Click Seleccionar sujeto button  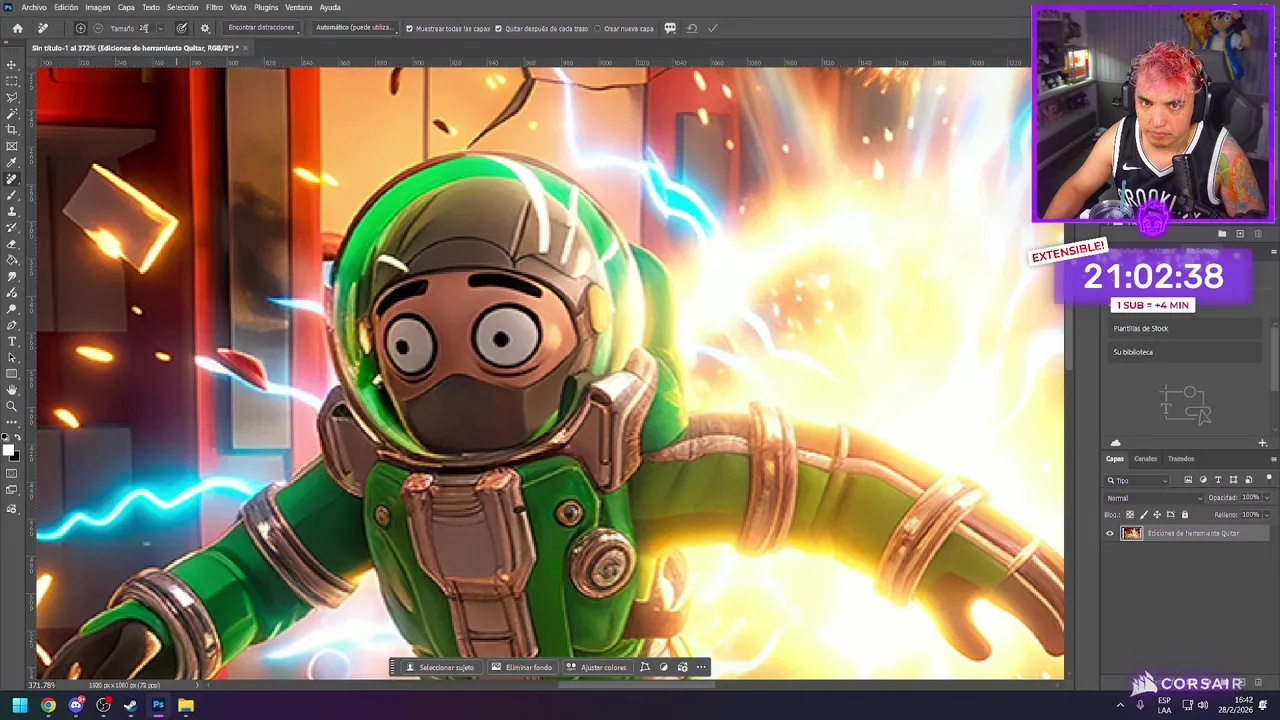(440, 667)
